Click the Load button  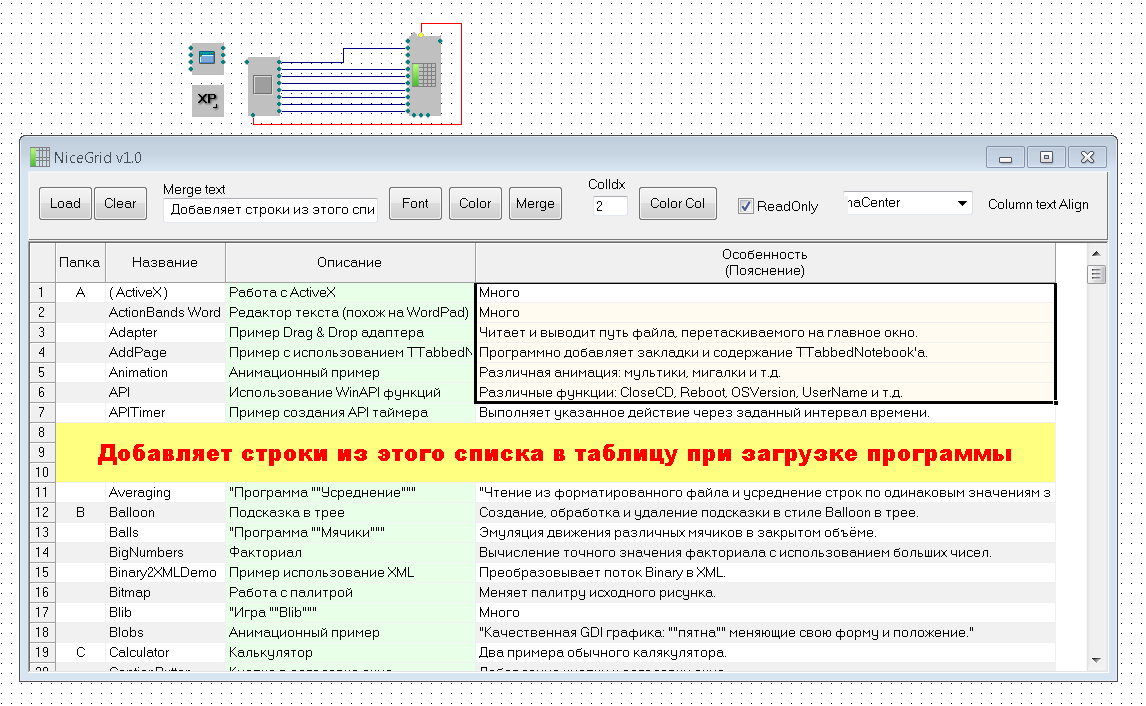pos(65,204)
